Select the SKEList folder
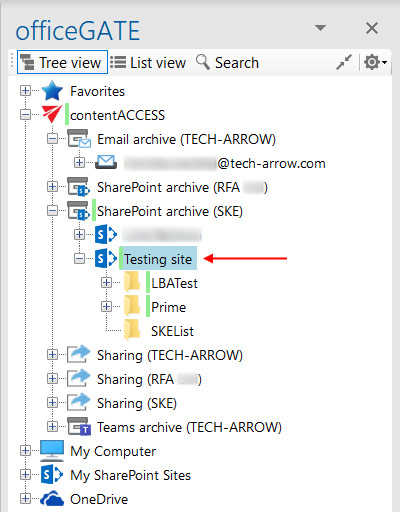The image size is (400, 512). [x=172, y=331]
